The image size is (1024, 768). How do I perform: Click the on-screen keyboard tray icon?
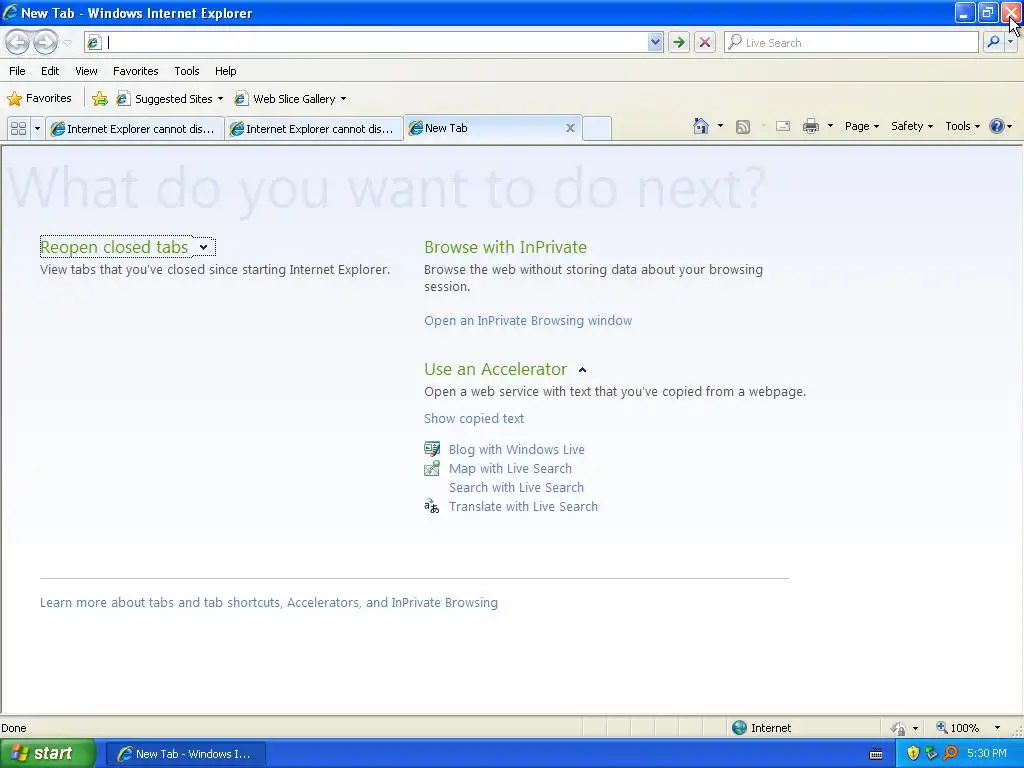pyautogui.click(x=876, y=754)
